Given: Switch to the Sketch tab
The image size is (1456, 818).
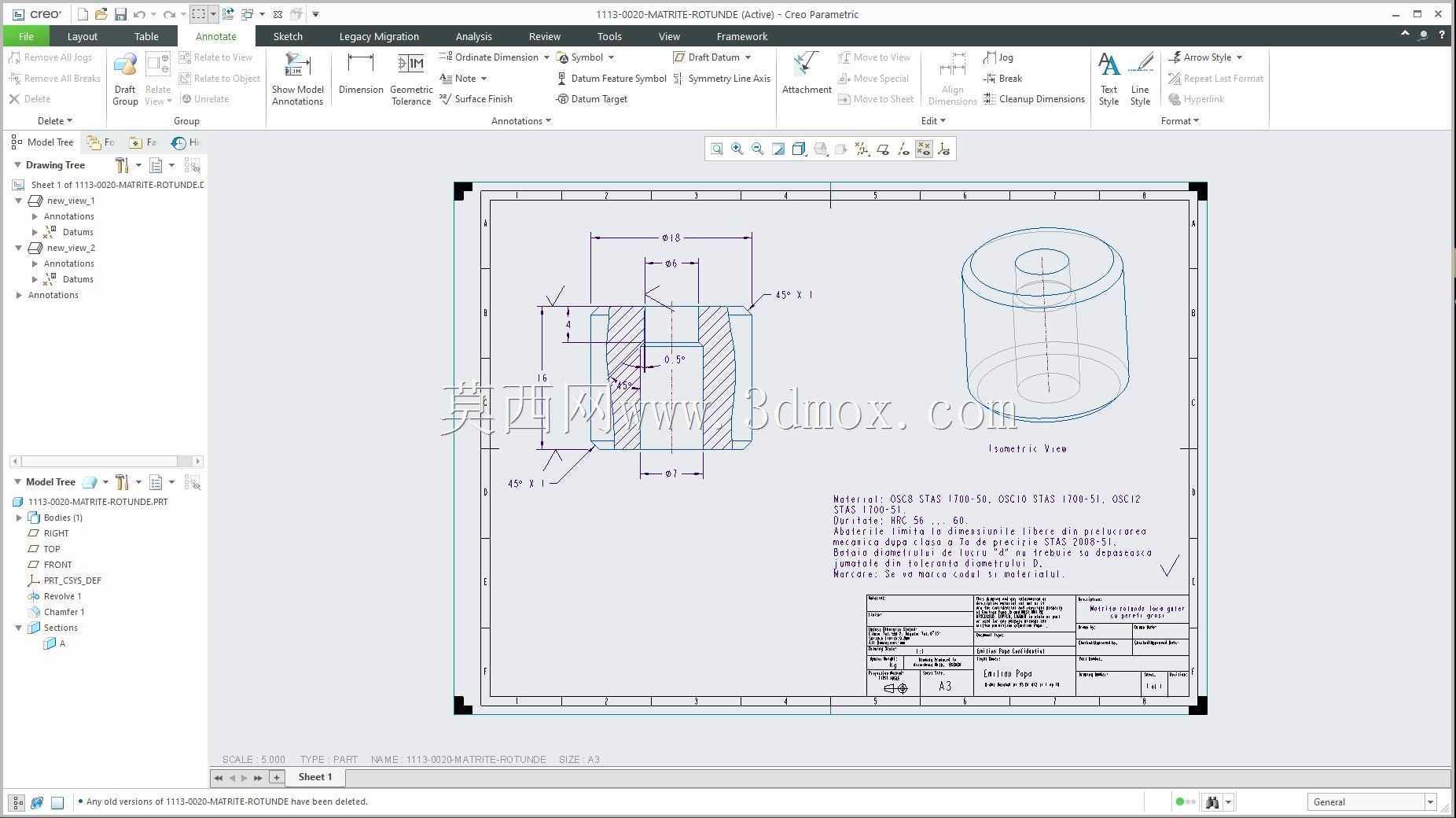Looking at the screenshot, I should (x=288, y=36).
